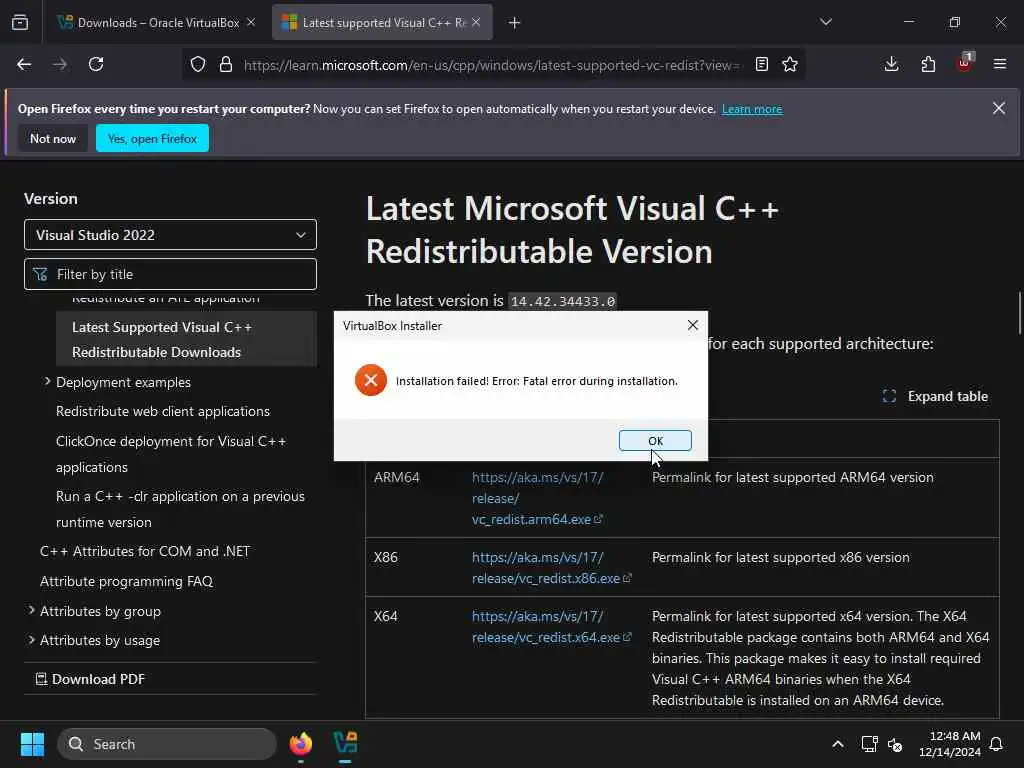1024x768 pixels.
Task: Click the taskbar Search box
Action: tap(167, 744)
